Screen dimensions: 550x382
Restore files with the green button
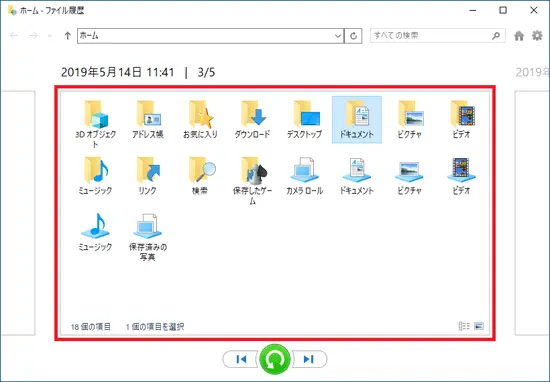[x=275, y=359]
